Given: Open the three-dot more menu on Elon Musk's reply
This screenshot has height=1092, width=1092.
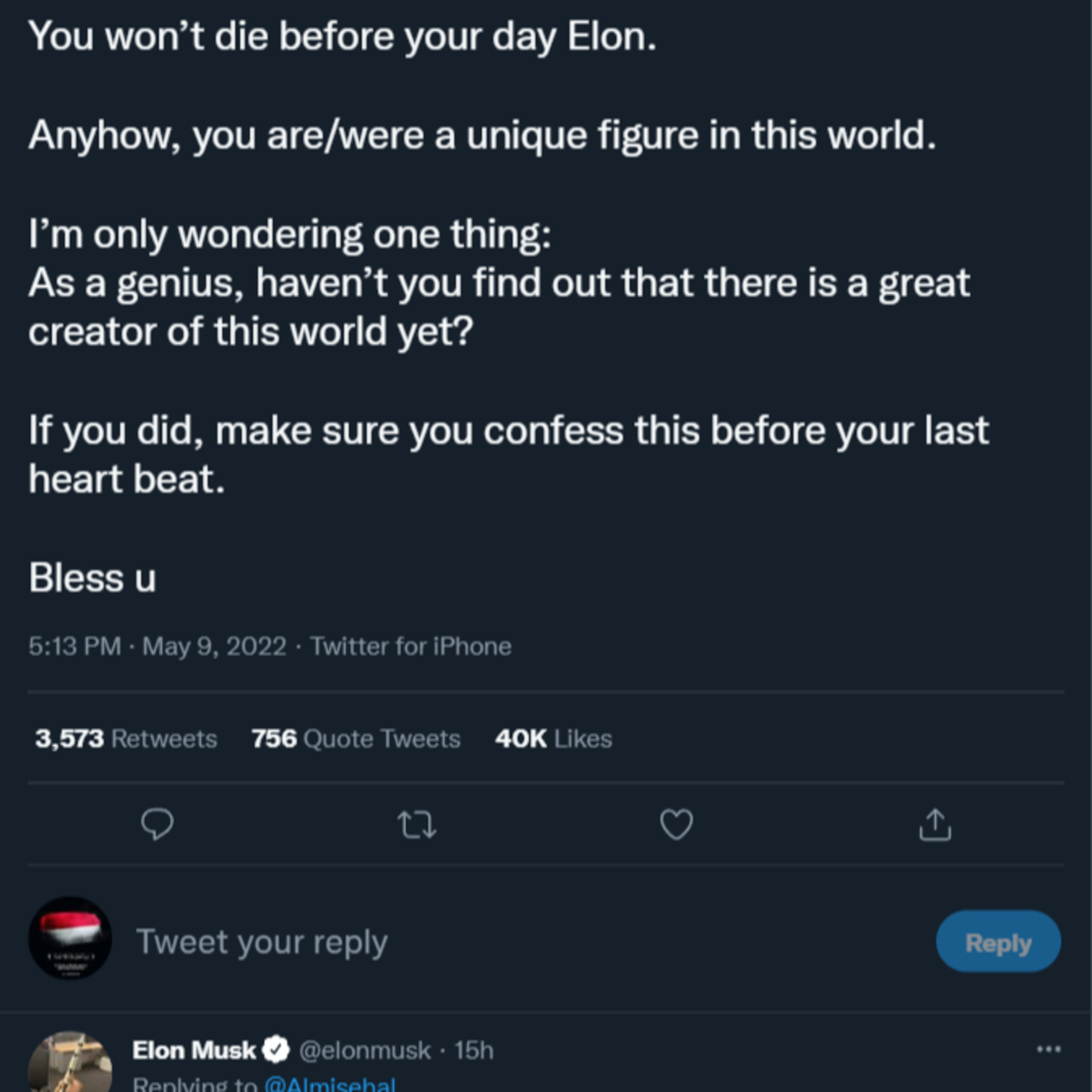Looking at the screenshot, I should [1048, 1050].
